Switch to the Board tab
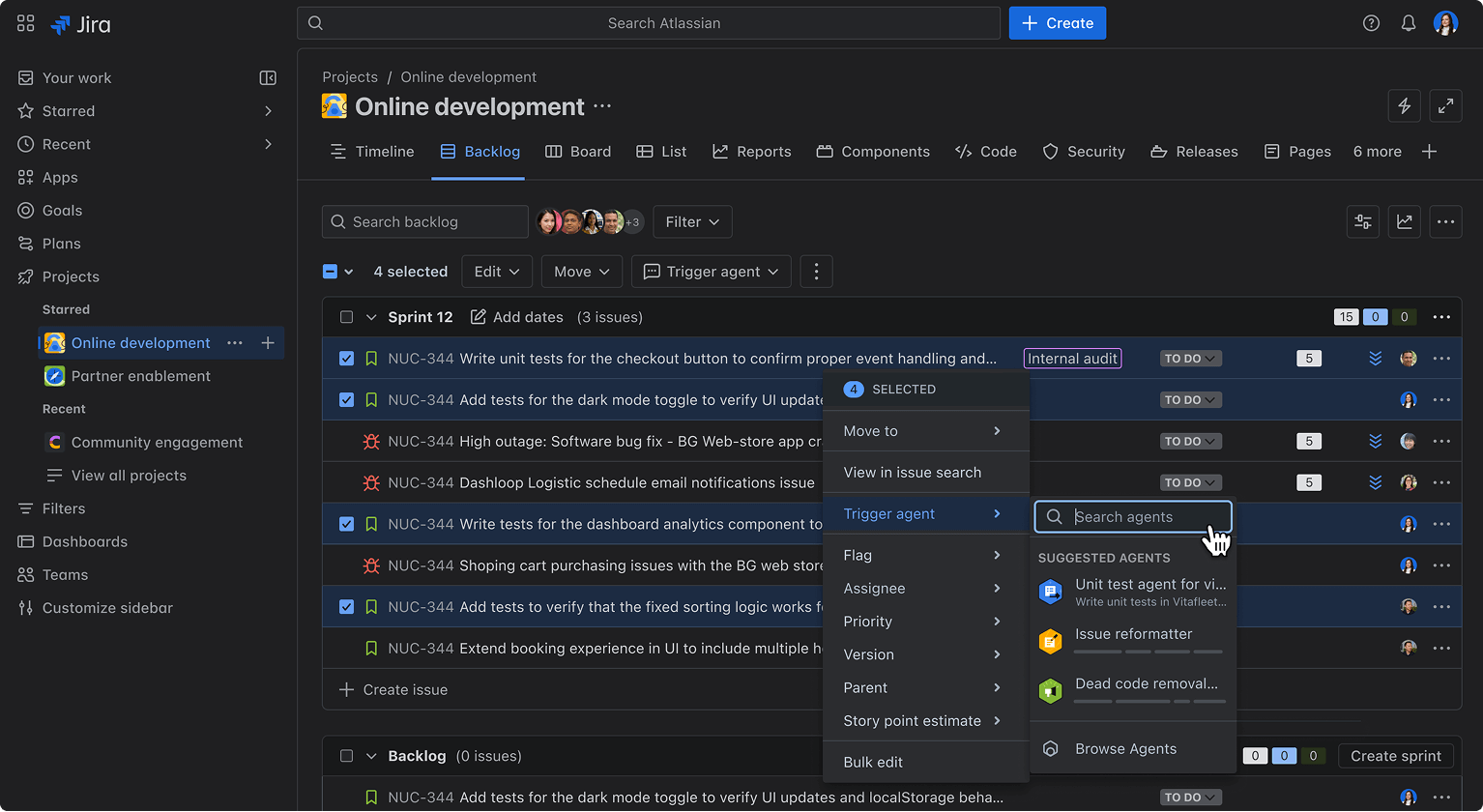Screen dimensions: 1483x812 (x=578, y=152)
